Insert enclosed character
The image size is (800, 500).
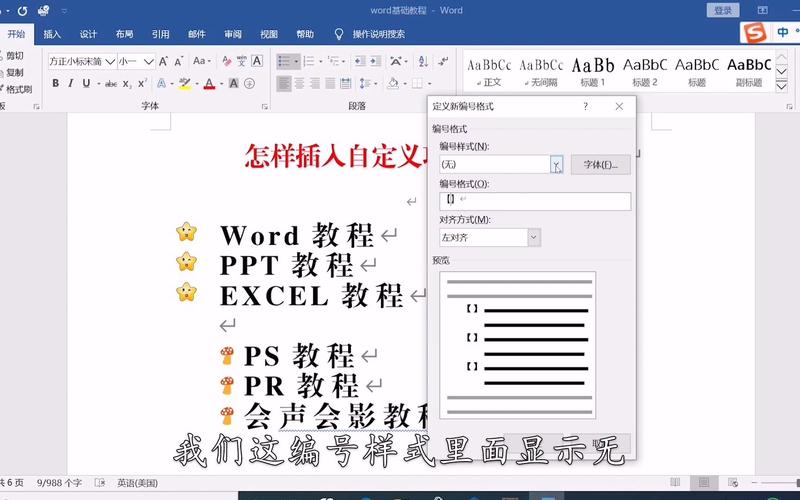[x=249, y=83]
